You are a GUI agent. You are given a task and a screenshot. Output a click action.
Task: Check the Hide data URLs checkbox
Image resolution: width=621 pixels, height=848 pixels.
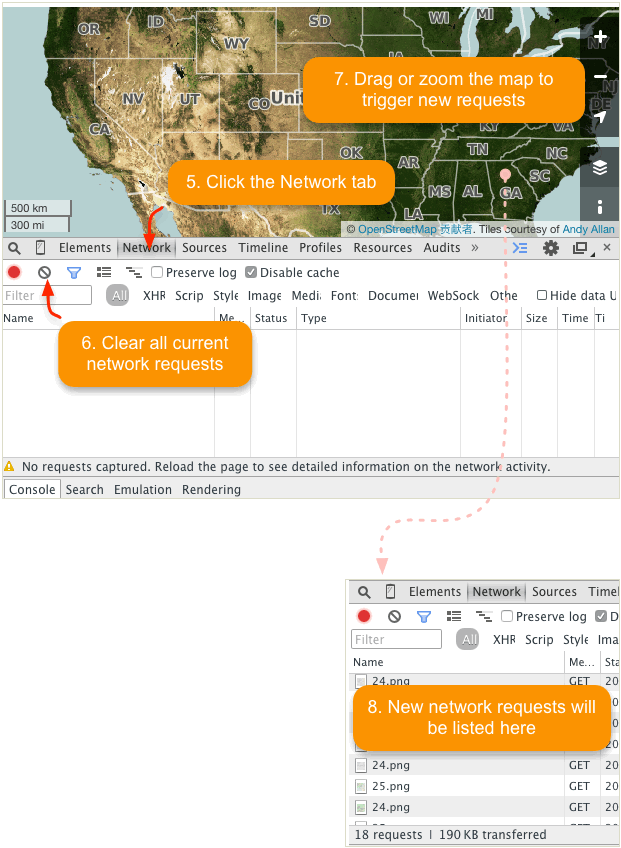click(x=542, y=295)
